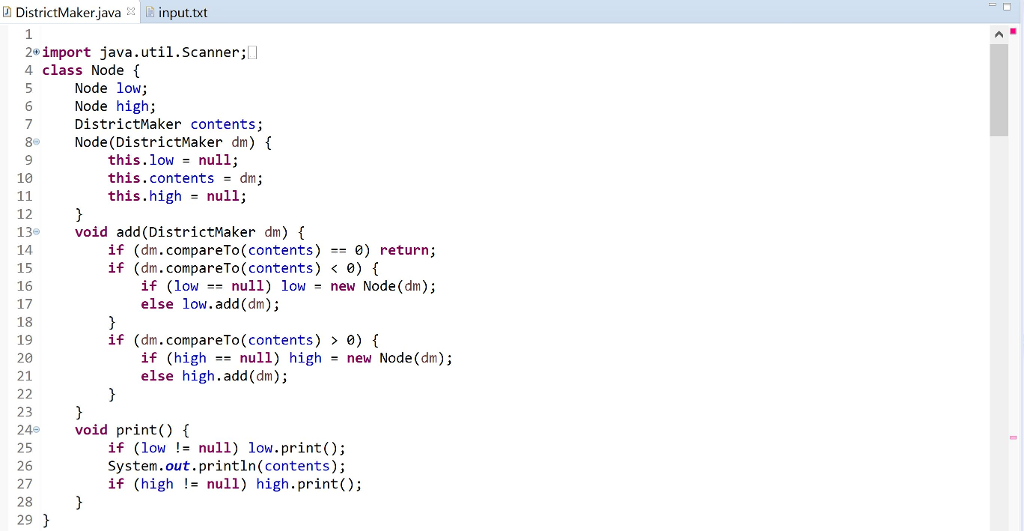The height and width of the screenshot is (531, 1024).
Task: Expand the folded imports at line 2
Action: click(x=37, y=52)
